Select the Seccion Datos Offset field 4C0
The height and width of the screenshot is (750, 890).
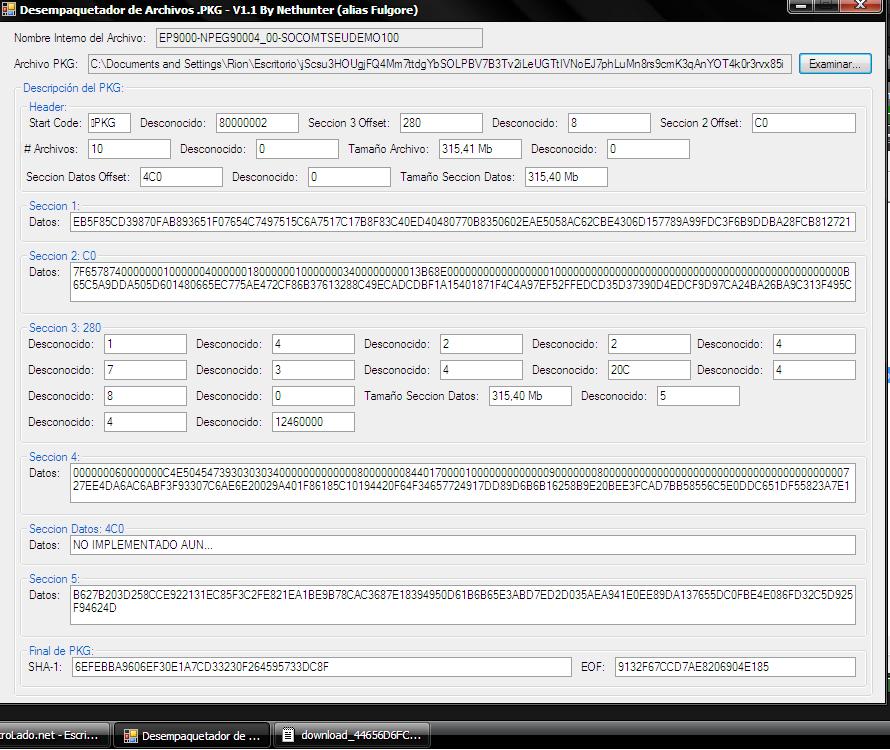point(181,177)
